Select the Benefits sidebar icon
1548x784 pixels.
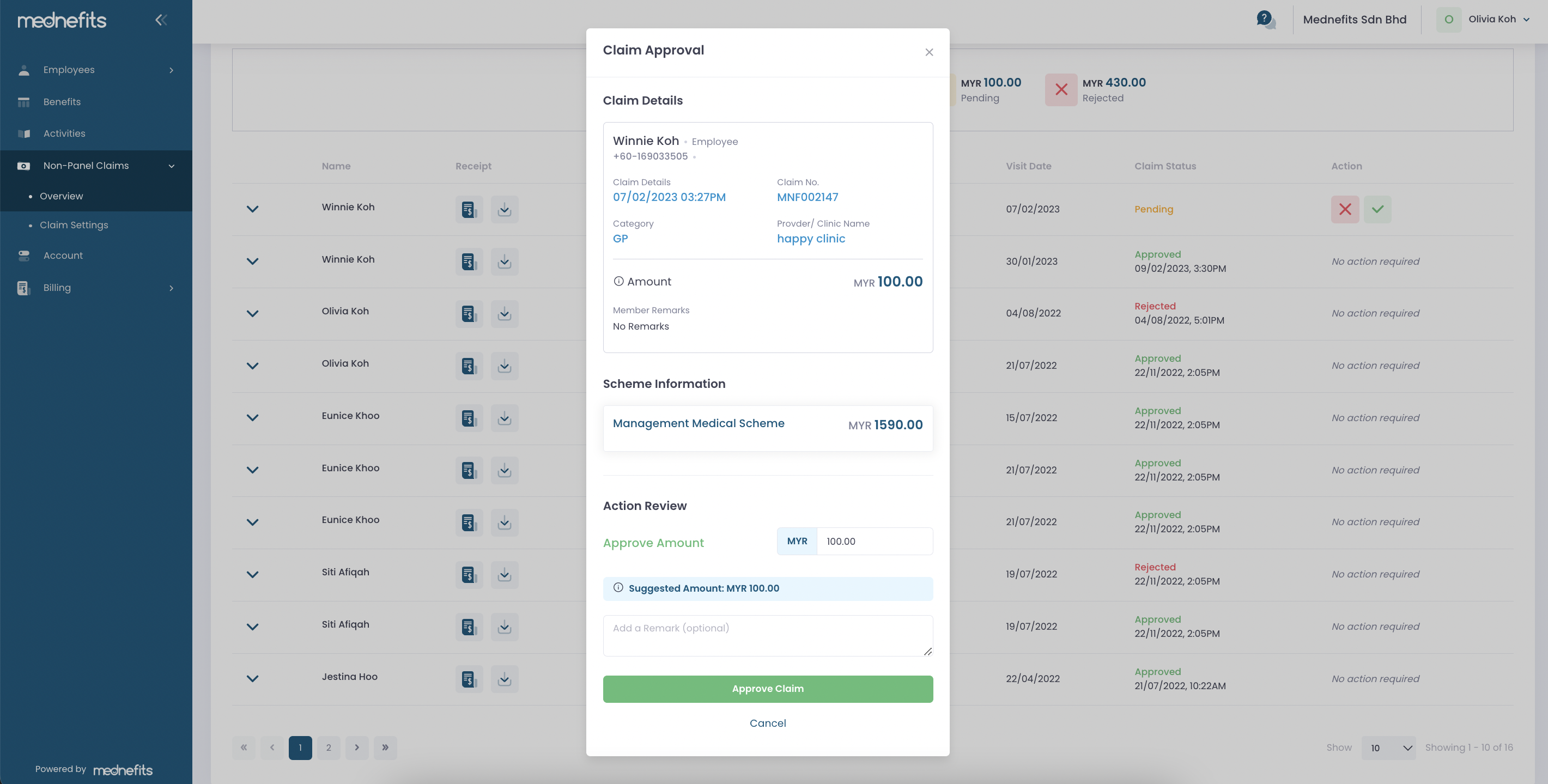(x=23, y=101)
